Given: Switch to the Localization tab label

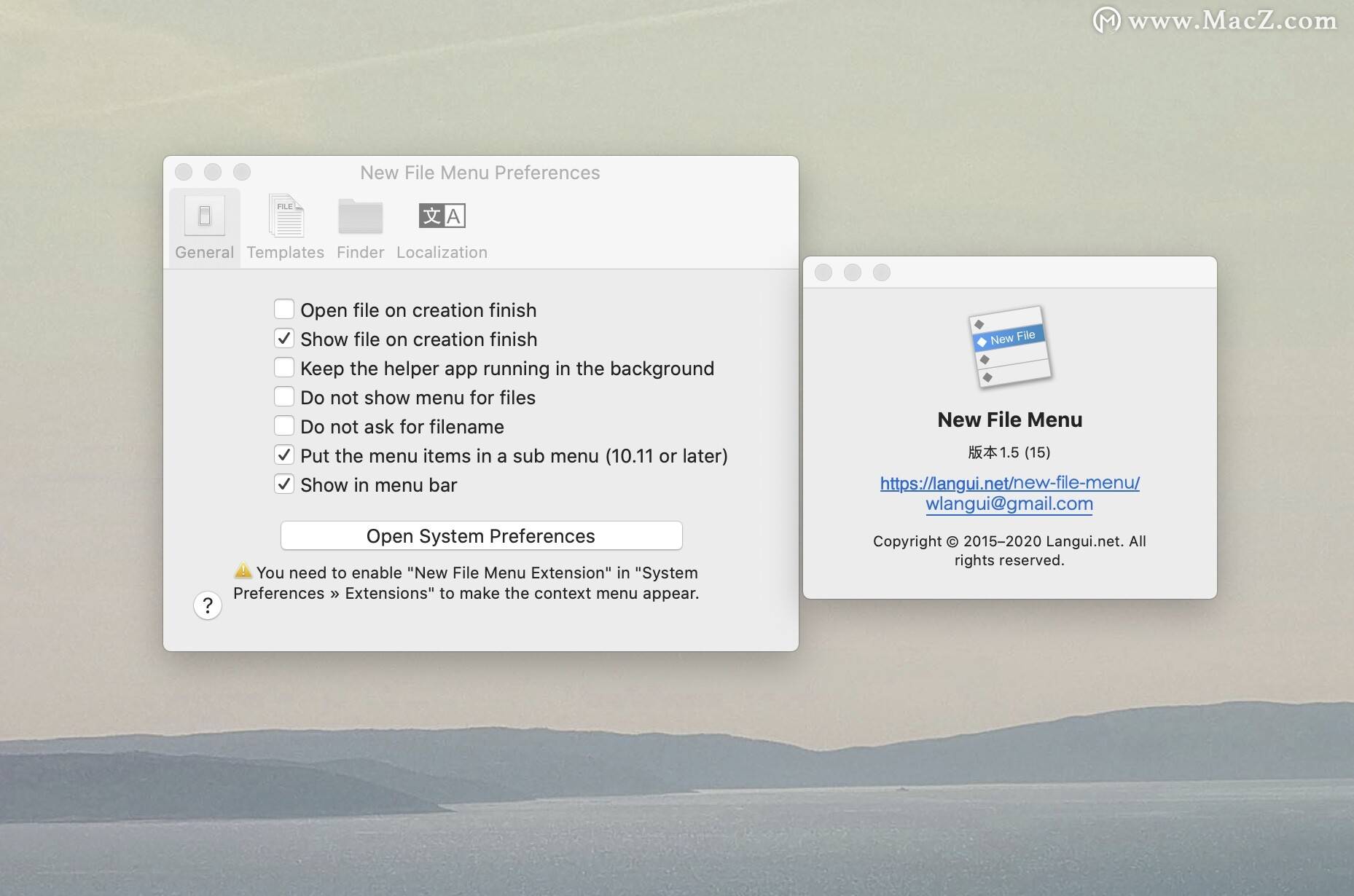Looking at the screenshot, I should pos(442,252).
